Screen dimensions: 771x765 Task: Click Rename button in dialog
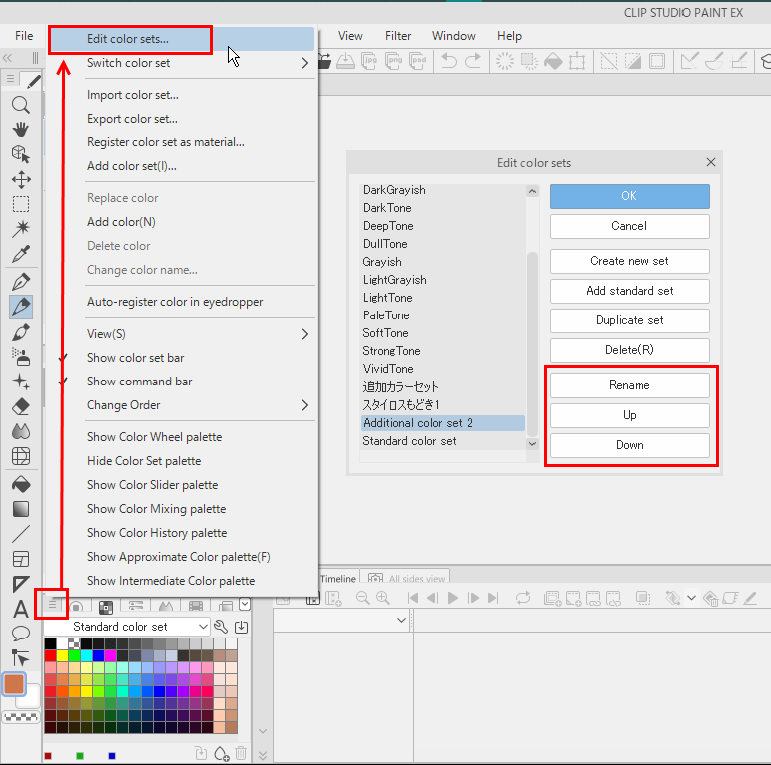pos(629,385)
